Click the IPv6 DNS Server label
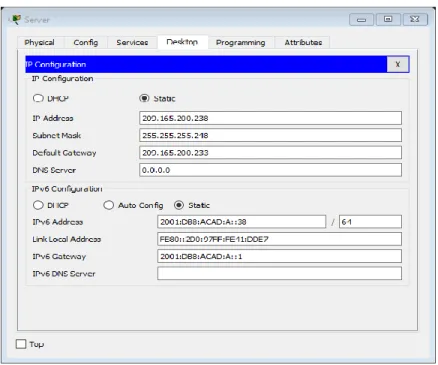Screen dimensions: 438x365 pyautogui.click(x=64, y=274)
